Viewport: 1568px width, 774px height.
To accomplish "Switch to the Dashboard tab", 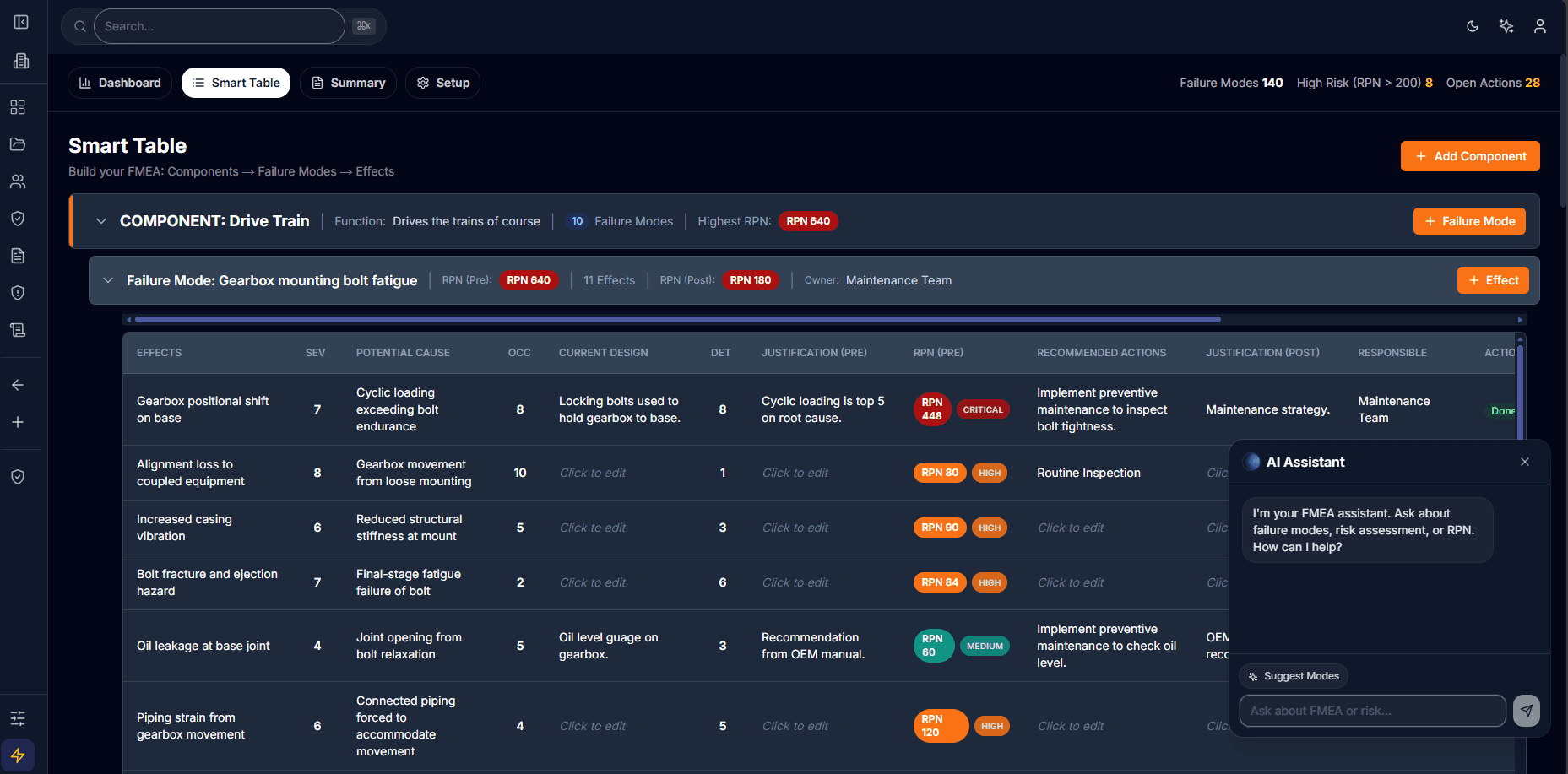I will [120, 83].
